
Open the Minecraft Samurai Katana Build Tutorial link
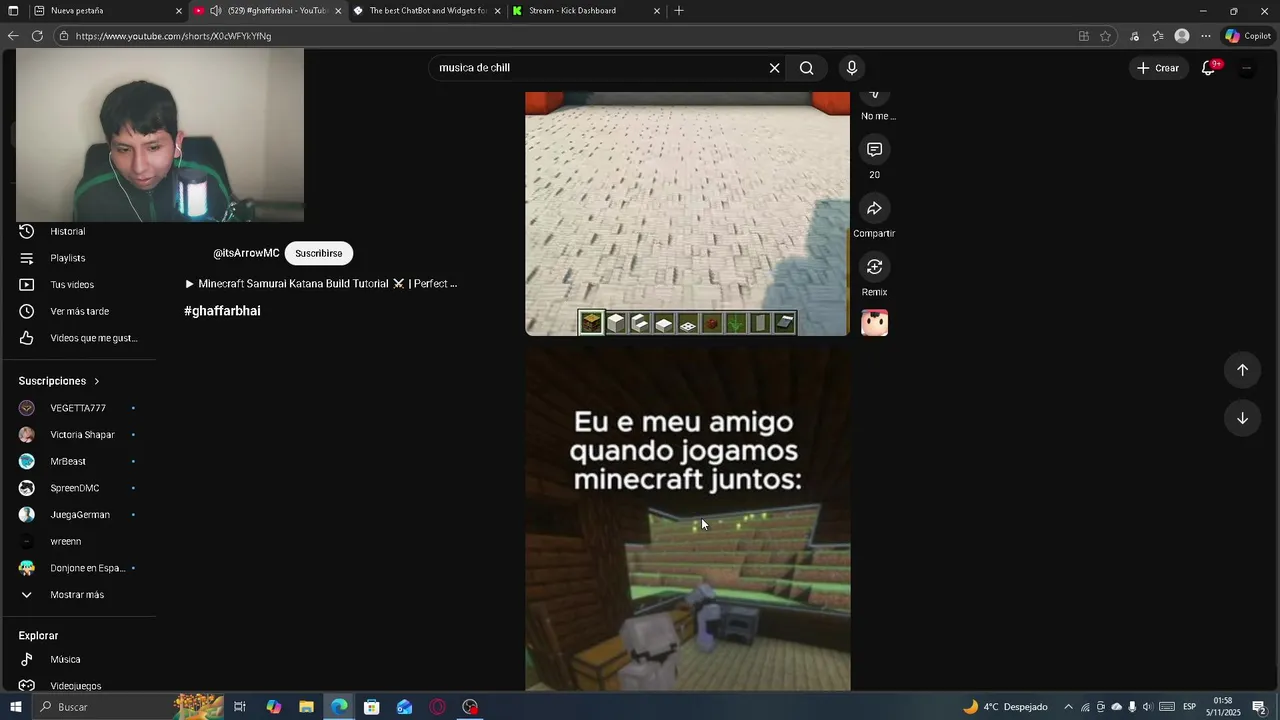(x=320, y=284)
